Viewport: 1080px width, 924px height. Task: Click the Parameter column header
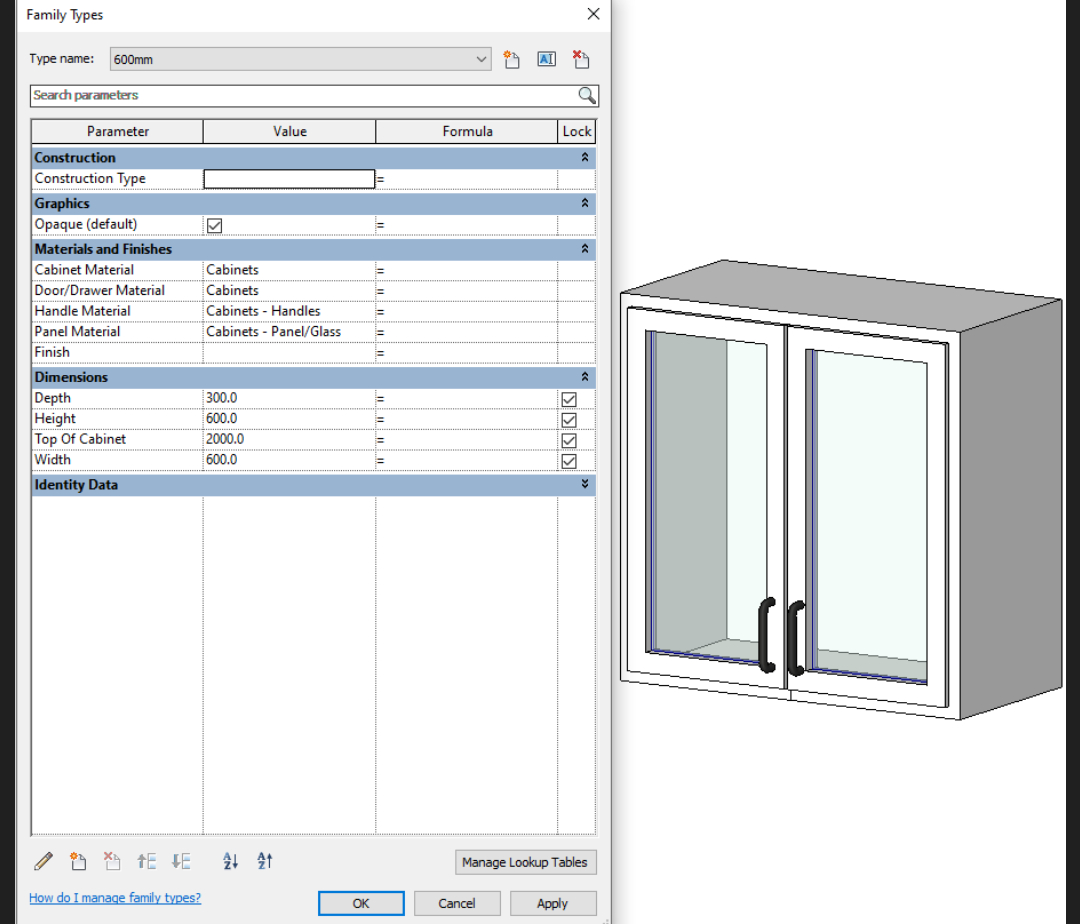(x=117, y=131)
